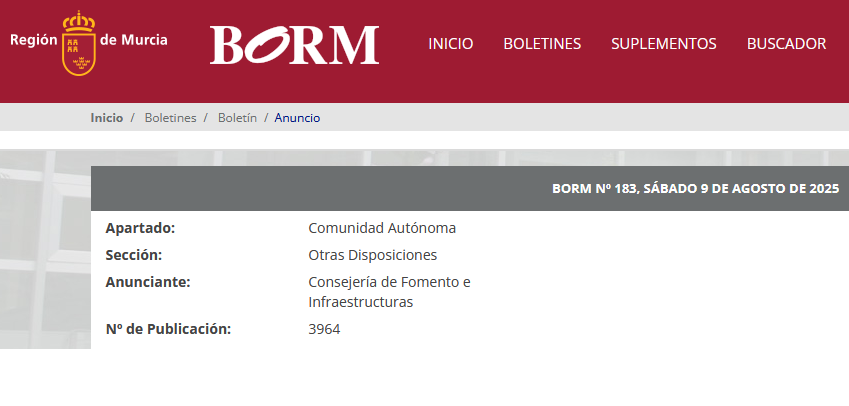Click Consejería de Fomento e Infraestructuras text
849x406 pixels.
click(x=388, y=292)
